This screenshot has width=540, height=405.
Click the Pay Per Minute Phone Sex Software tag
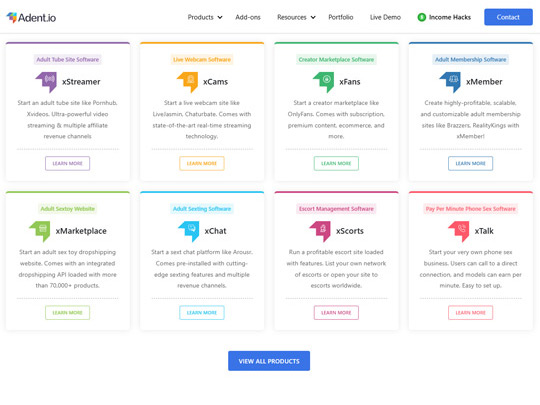tap(470, 209)
